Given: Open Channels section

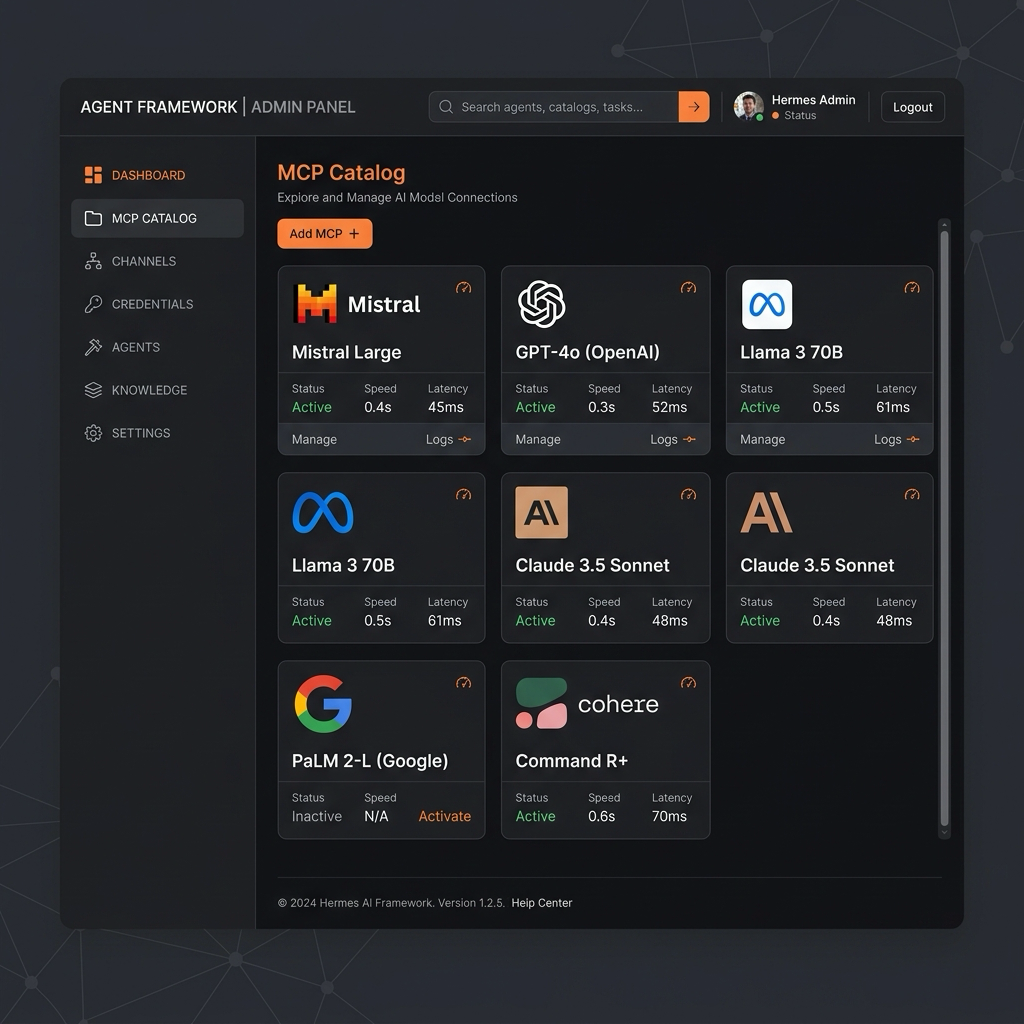Looking at the screenshot, I should click(157, 261).
